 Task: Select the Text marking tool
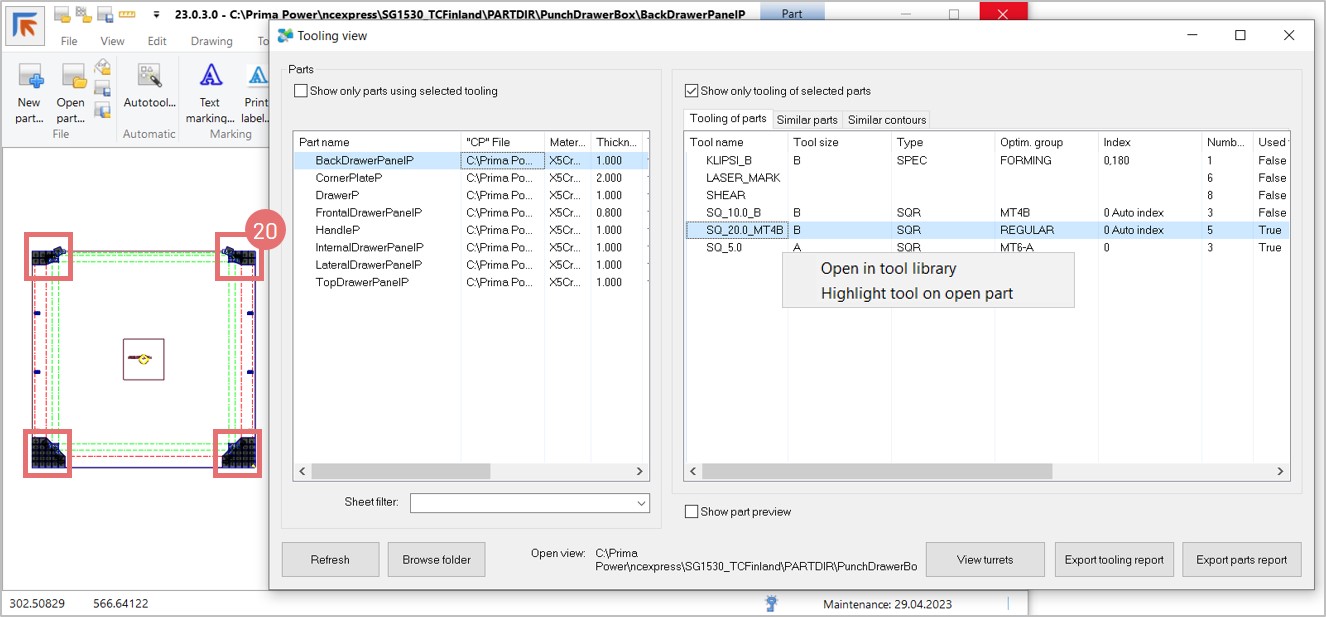point(210,77)
